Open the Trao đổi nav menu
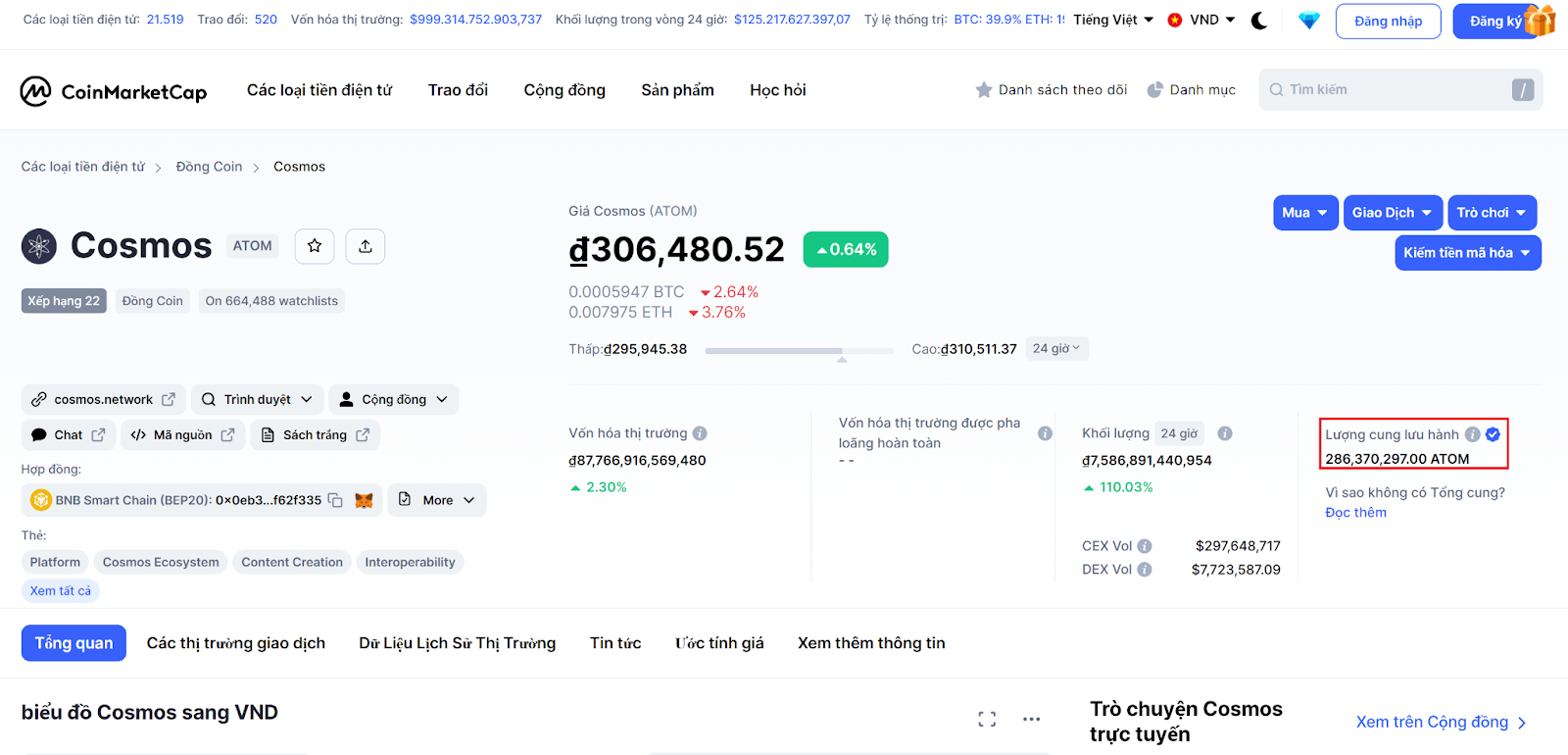This screenshot has width=1568, height=755. 458,90
